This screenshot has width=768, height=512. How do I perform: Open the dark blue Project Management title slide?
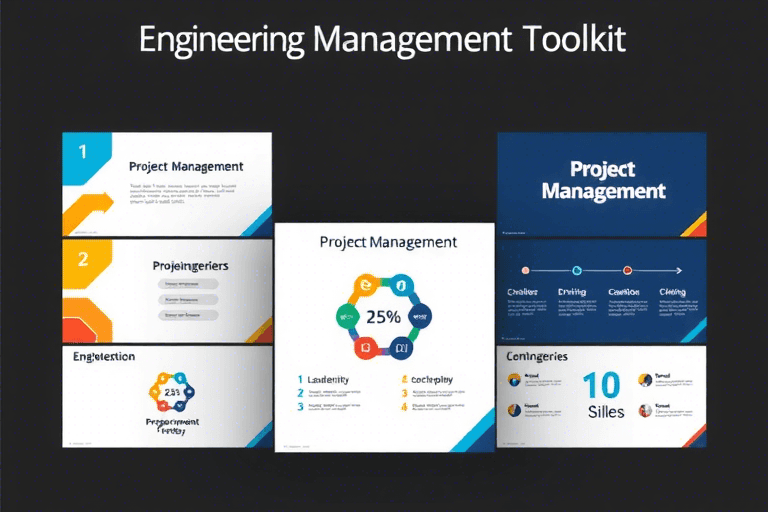tap(602, 184)
